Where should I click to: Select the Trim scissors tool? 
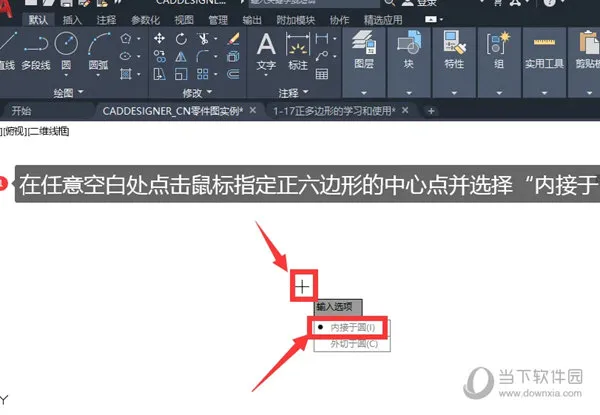[202, 39]
